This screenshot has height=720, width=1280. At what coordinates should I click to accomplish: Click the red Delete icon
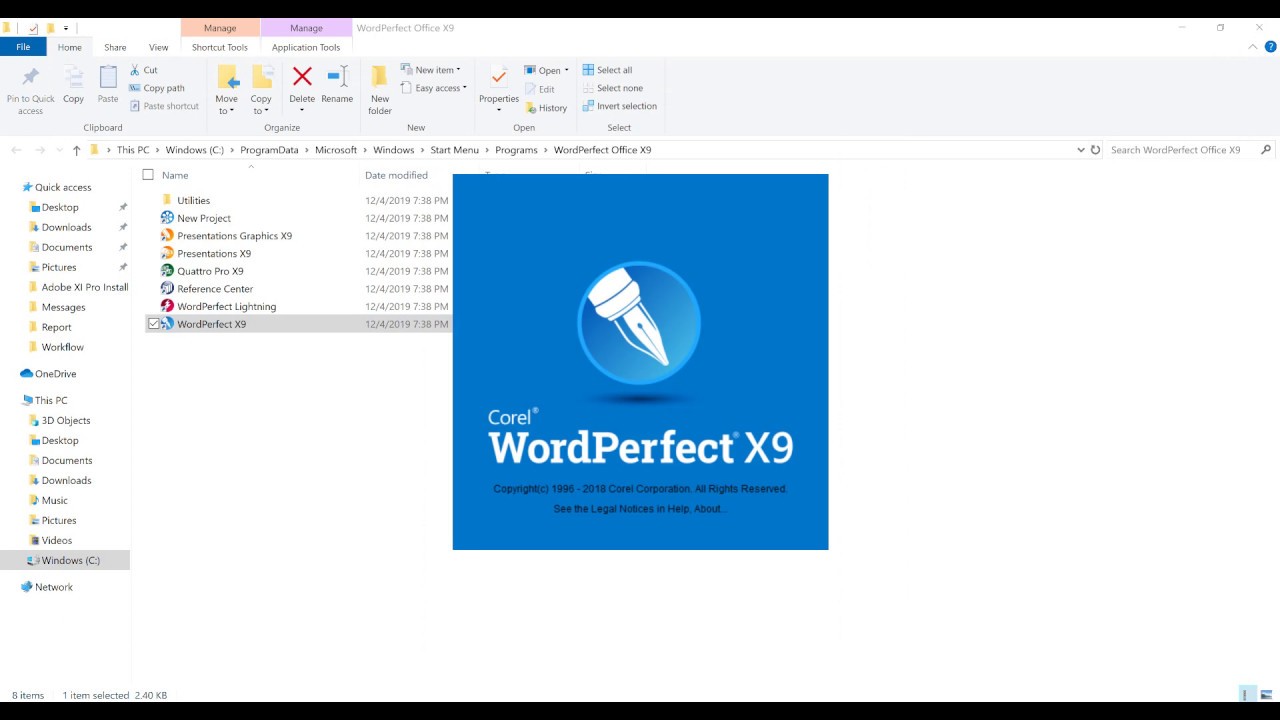[302, 77]
